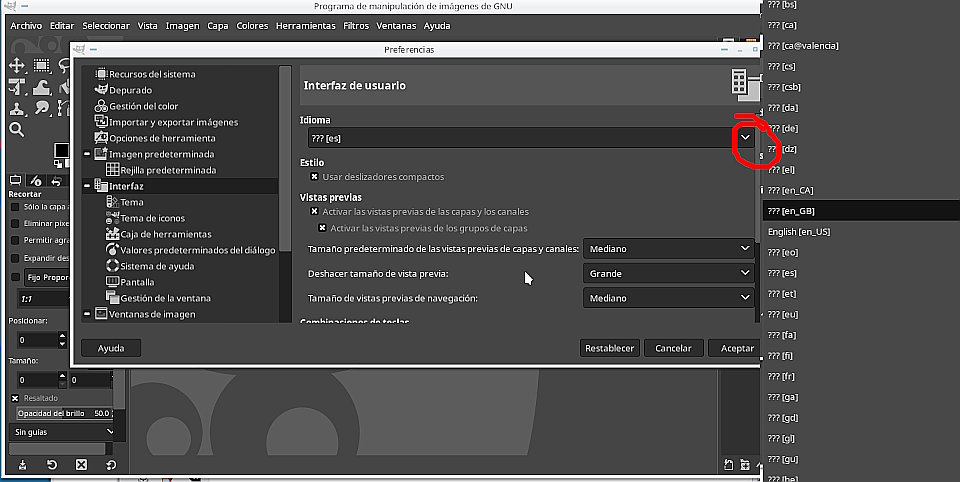Image resolution: width=960 pixels, height=482 pixels.
Task: Open Gestión de la ventana page
Action: [158, 298]
